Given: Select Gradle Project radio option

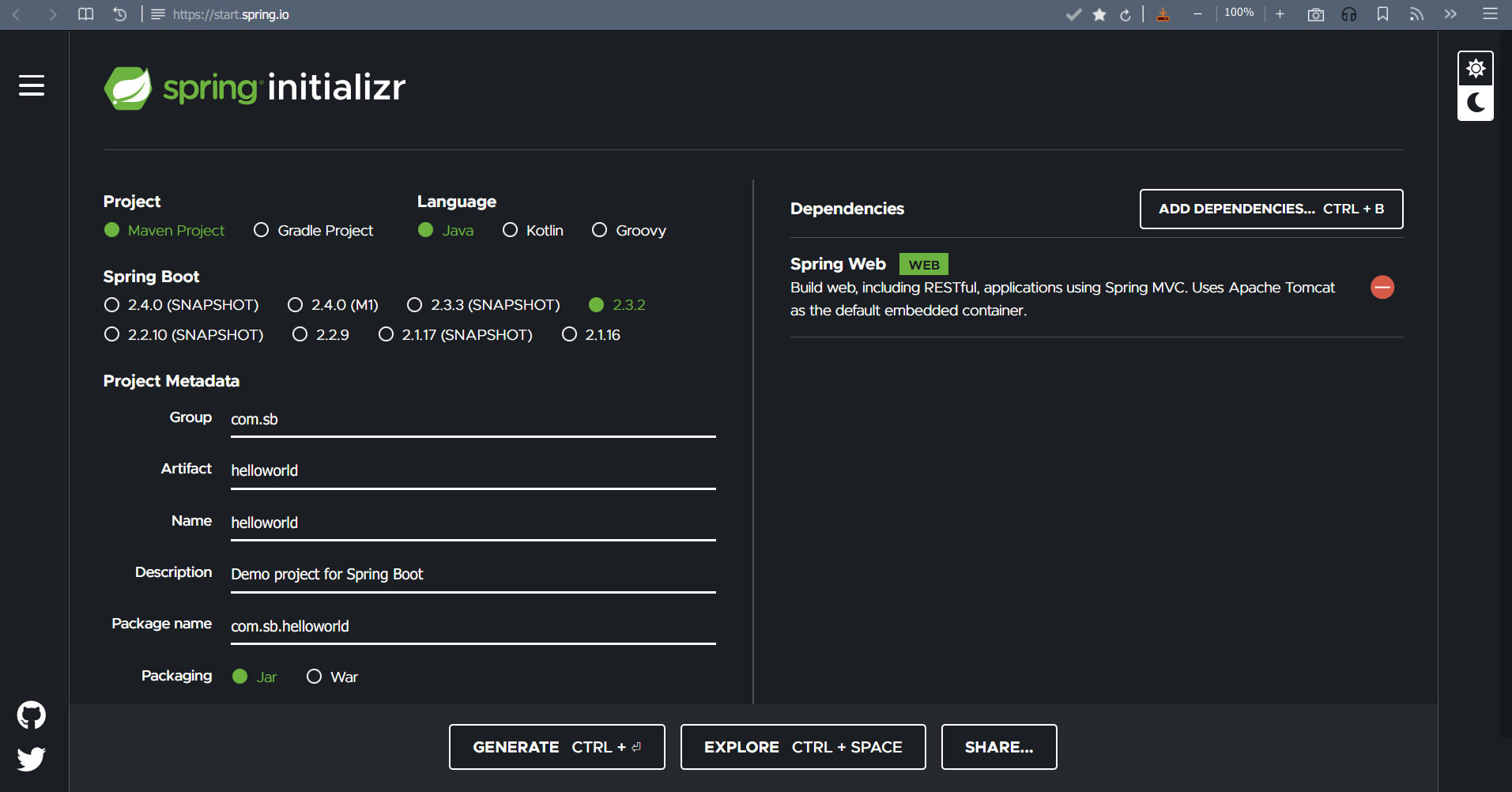Looking at the screenshot, I should pyautogui.click(x=313, y=230).
